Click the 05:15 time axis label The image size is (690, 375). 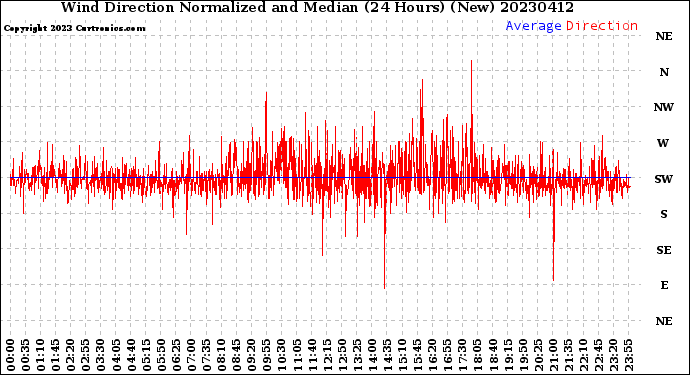click(x=147, y=355)
